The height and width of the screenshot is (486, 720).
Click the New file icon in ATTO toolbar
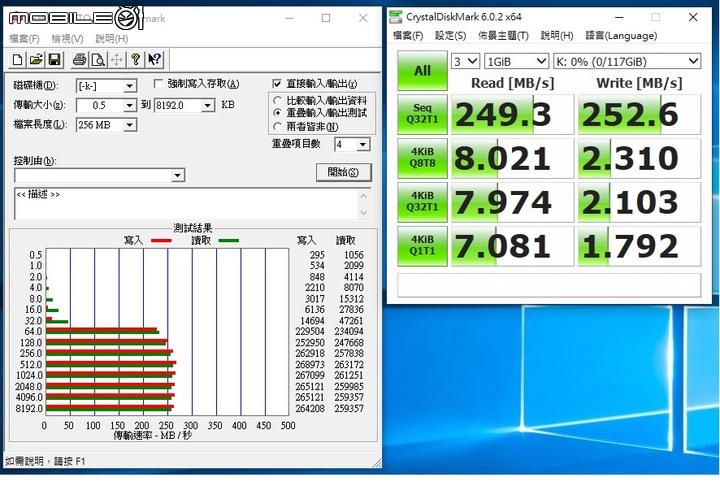click(x=17, y=60)
